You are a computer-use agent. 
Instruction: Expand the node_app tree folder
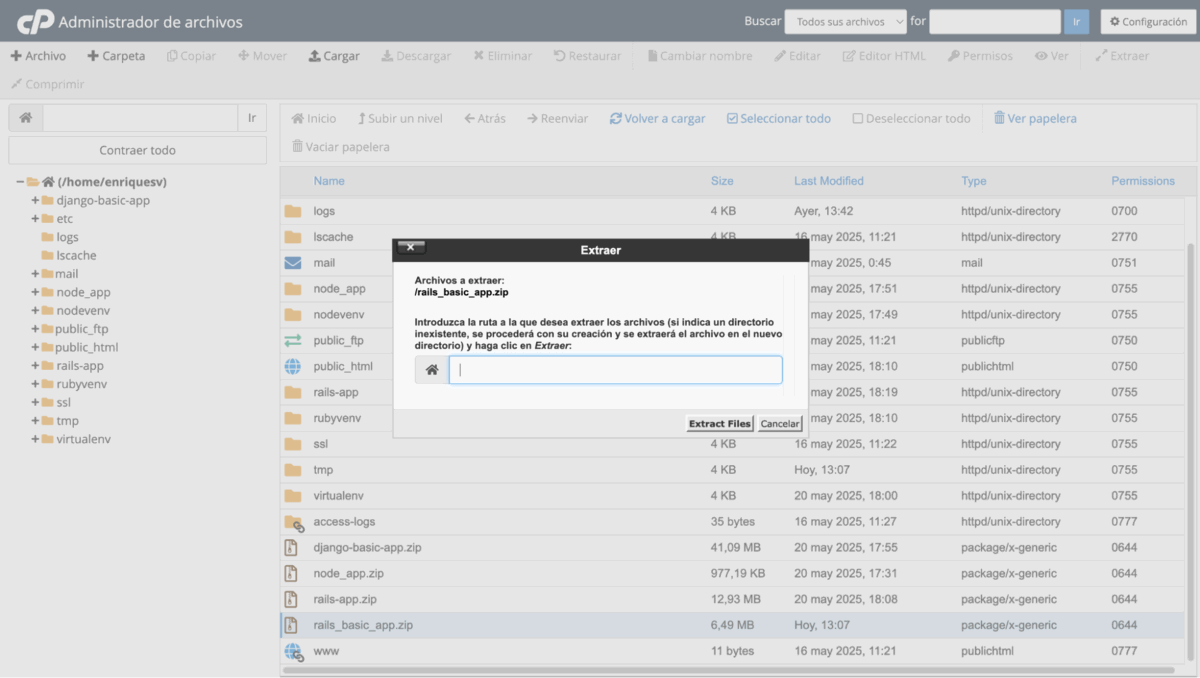[35, 292]
